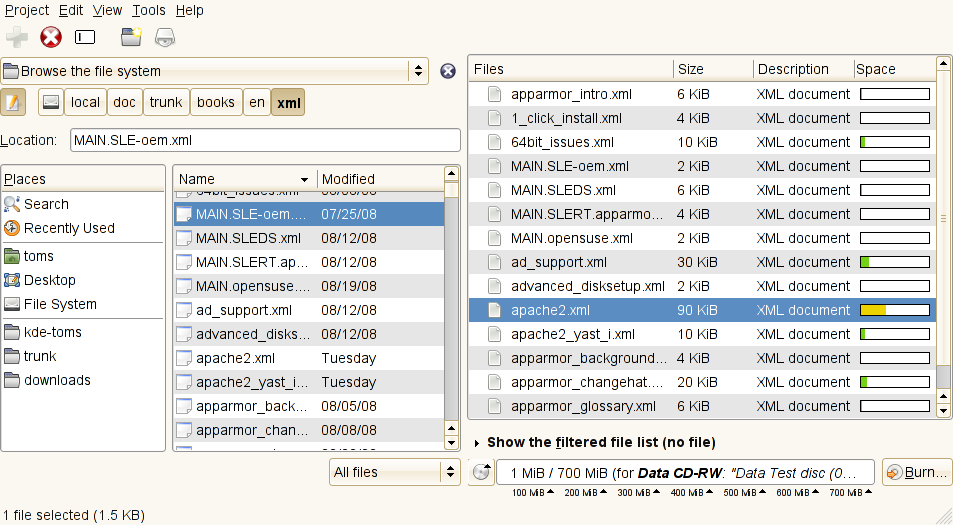Open the All files filter dropdown

[395, 473]
